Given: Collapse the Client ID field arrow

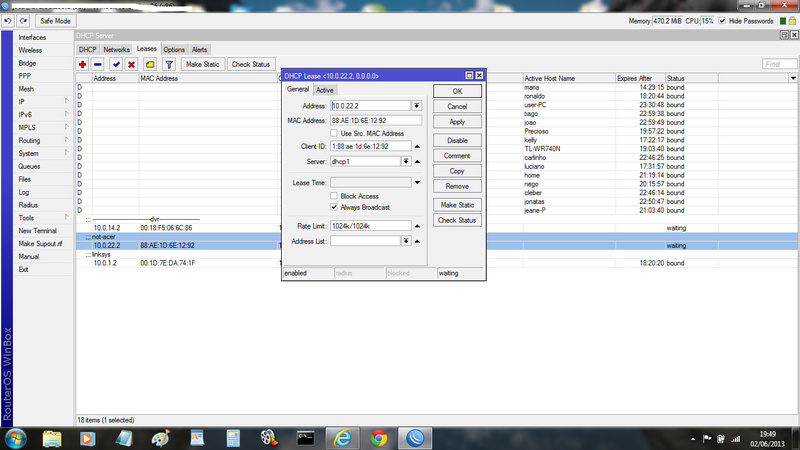Looking at the screenshot, I should (417, 146).
